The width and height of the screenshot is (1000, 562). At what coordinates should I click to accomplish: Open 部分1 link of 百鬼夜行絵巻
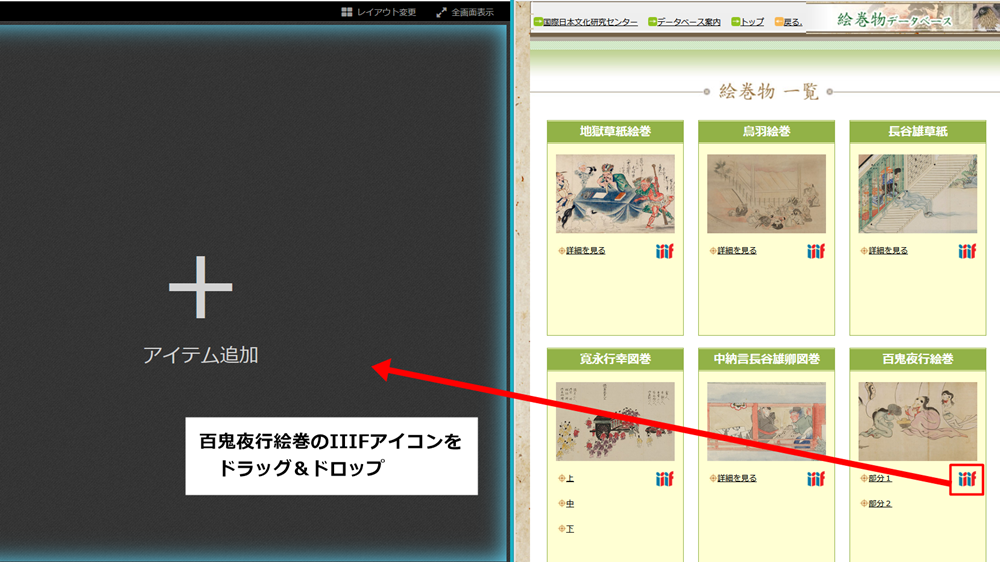pyautogui.click(x=879, y=478)
